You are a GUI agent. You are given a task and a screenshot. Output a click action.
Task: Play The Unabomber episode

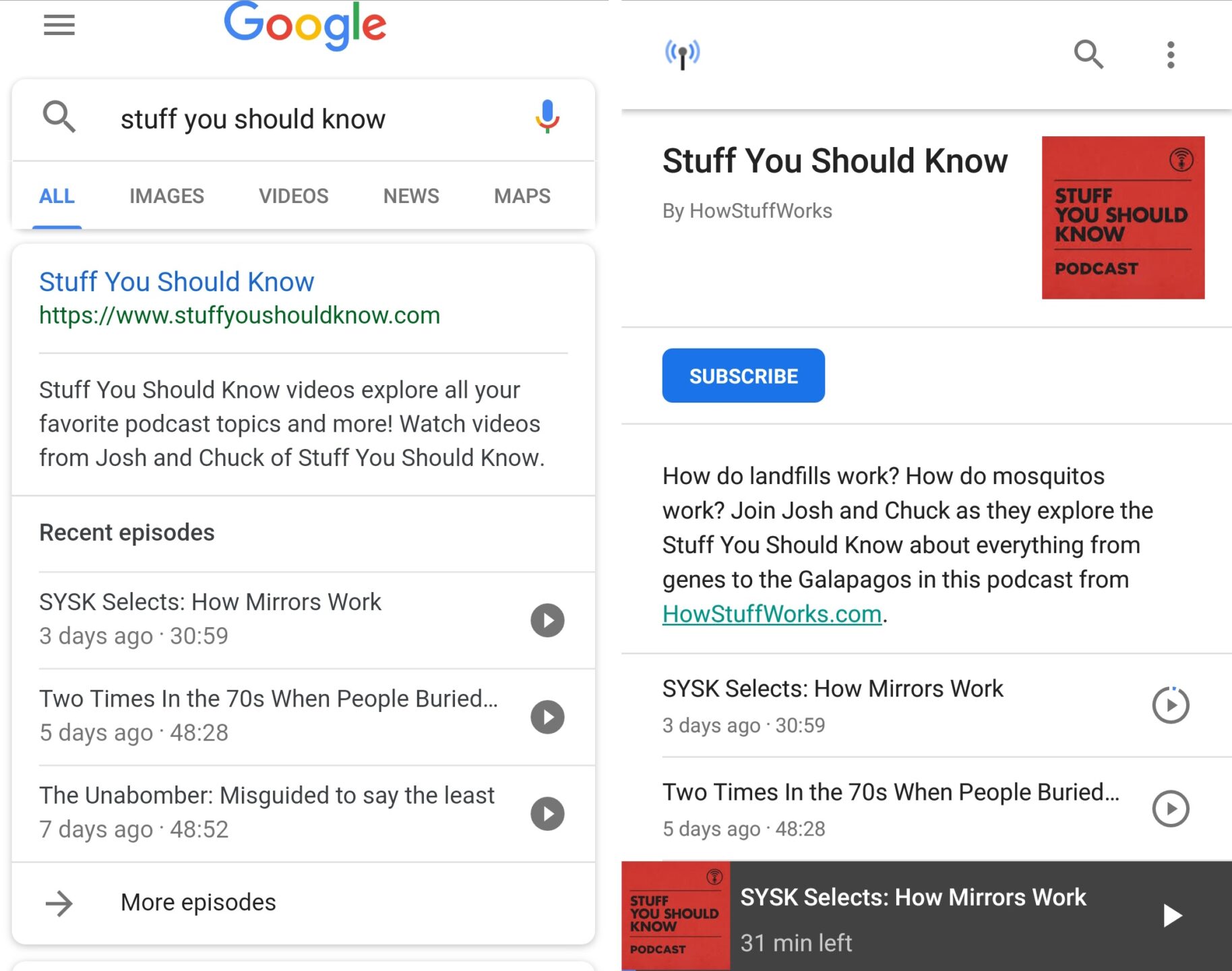click(x=547, y=813)
